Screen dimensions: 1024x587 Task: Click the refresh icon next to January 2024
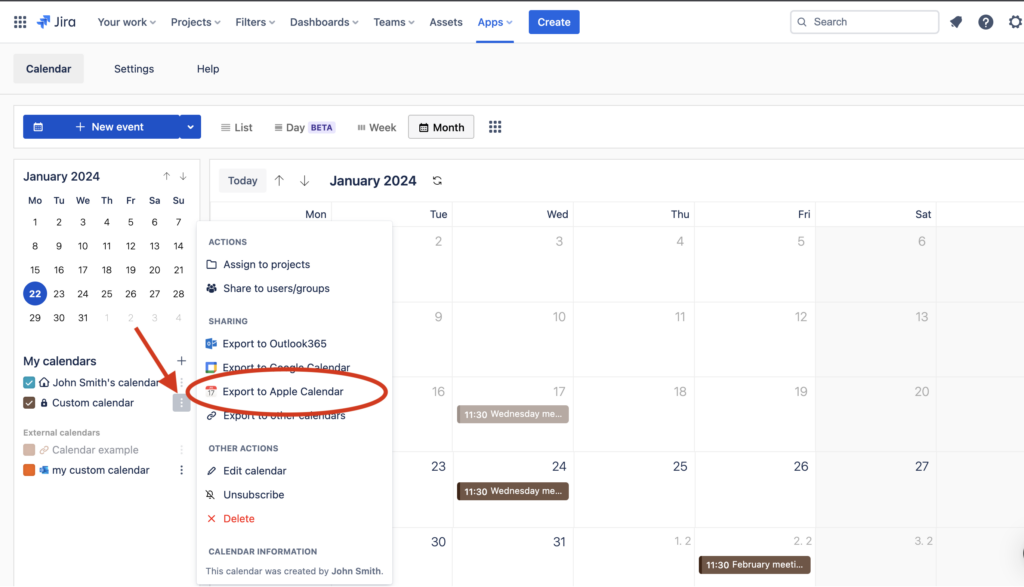(437, 181)
